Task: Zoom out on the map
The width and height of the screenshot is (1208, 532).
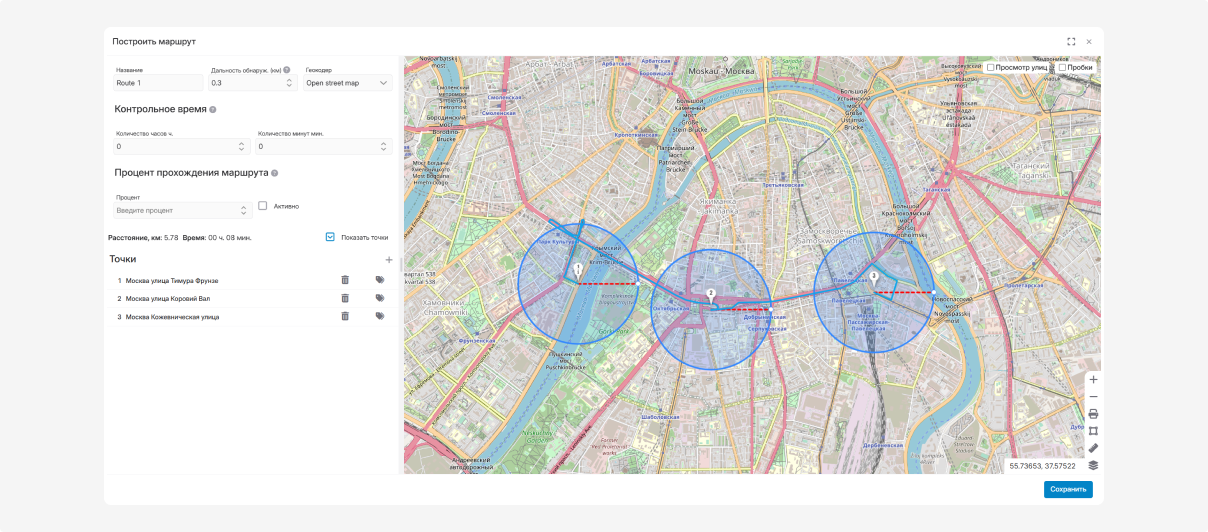Action: [x=1093, y=397]
